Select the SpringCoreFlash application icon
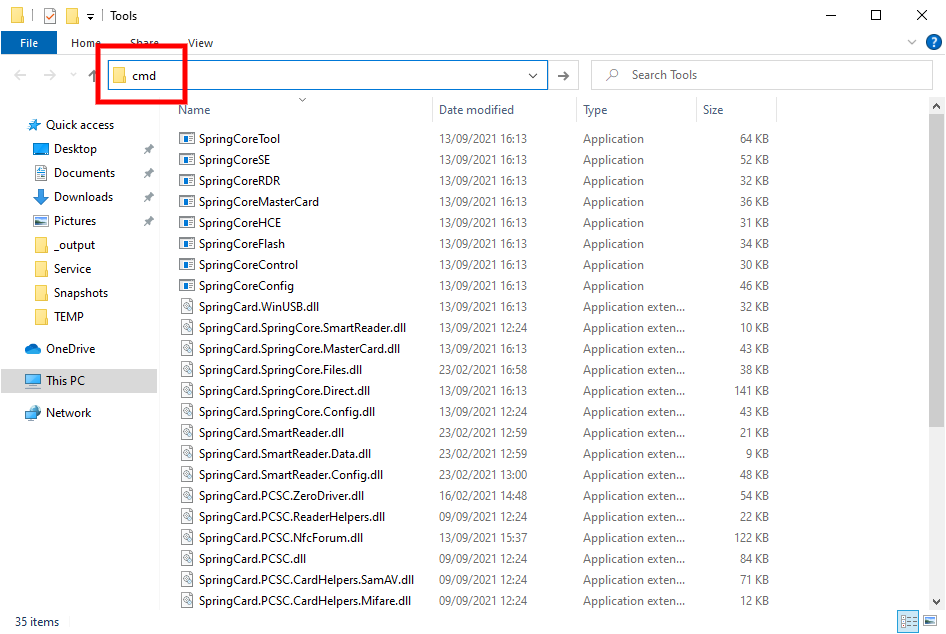This screenshot has width=946, height=634. click(x=187, y=244)
